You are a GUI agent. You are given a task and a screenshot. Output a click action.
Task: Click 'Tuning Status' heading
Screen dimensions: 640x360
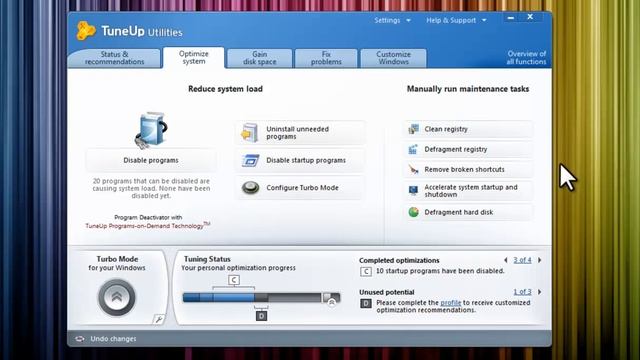(207, 259)
